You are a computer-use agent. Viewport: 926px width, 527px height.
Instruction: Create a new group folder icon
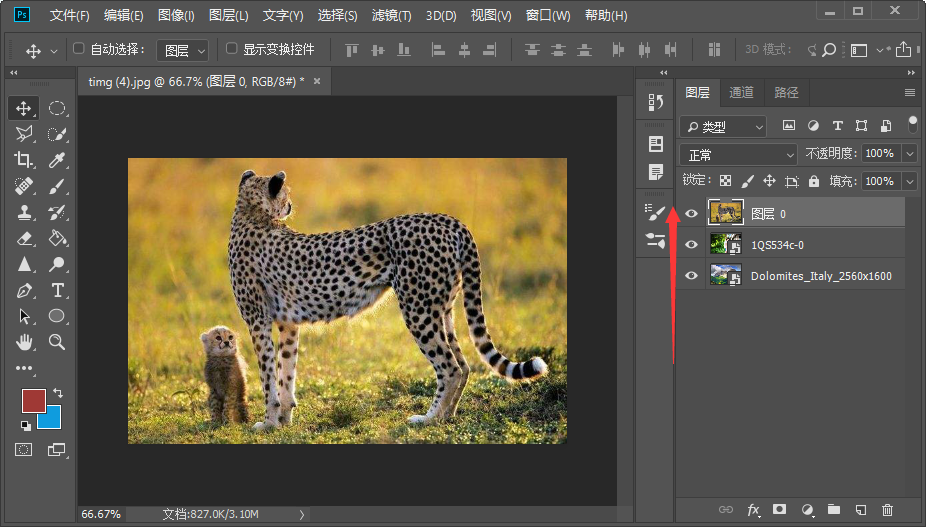tap(834, 509)
